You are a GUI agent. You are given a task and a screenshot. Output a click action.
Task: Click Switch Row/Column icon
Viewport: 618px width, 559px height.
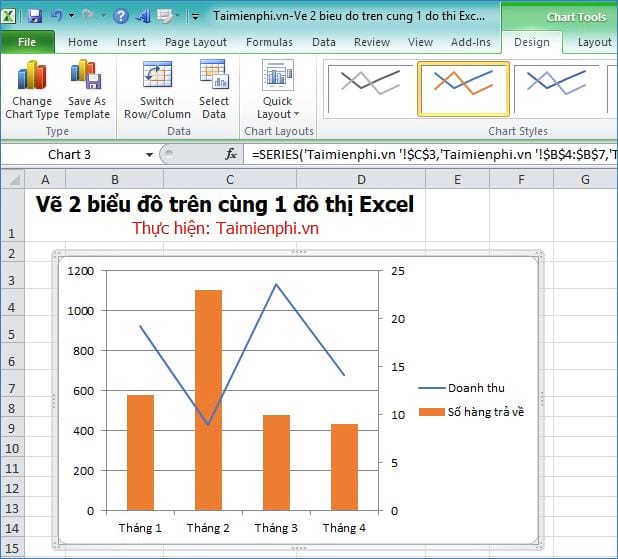[157, 74]
